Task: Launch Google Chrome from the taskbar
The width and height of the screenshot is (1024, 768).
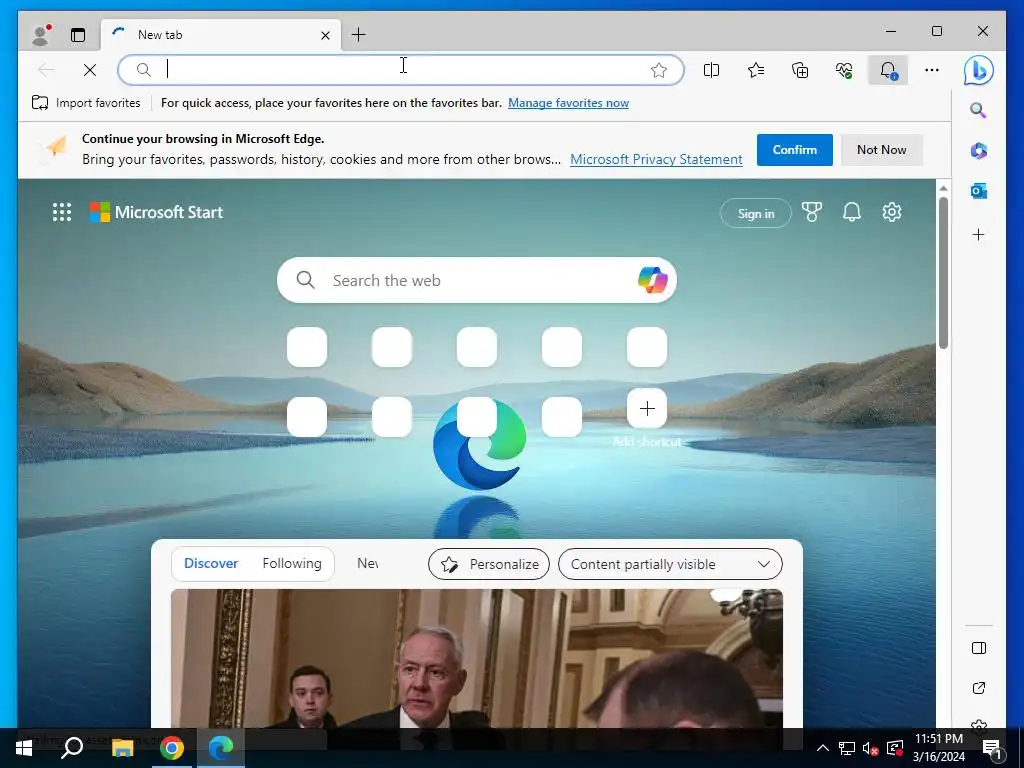Action: pos(172,748)
